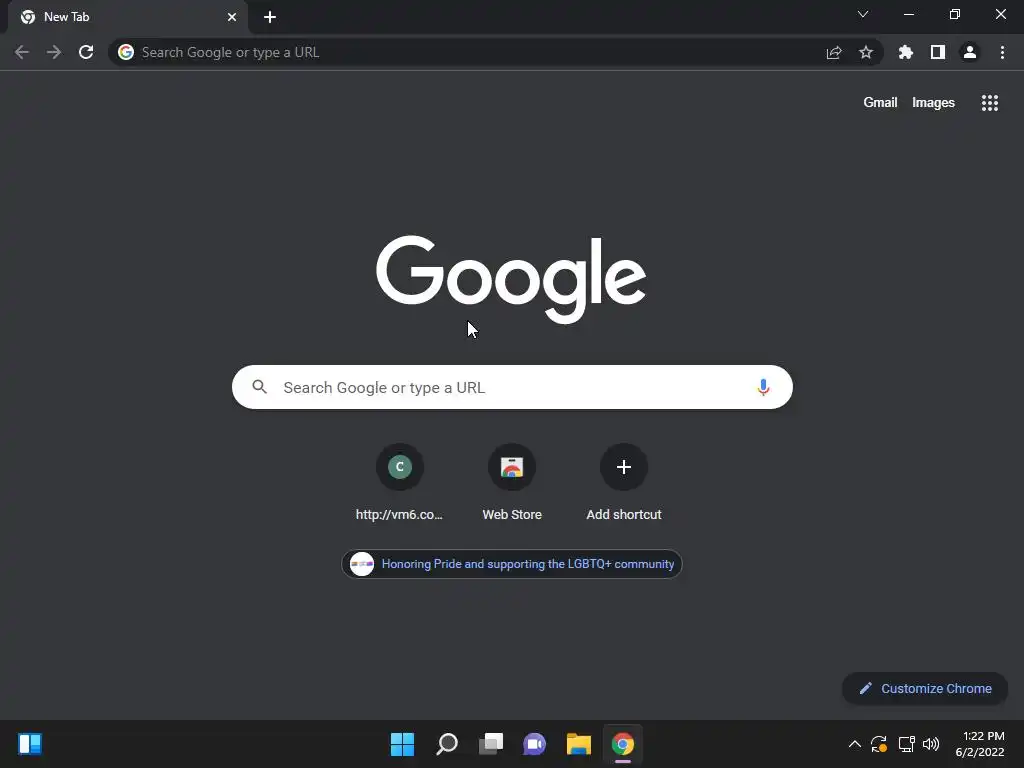
Task: Click the Google icon in address bar
Action: 126,52
